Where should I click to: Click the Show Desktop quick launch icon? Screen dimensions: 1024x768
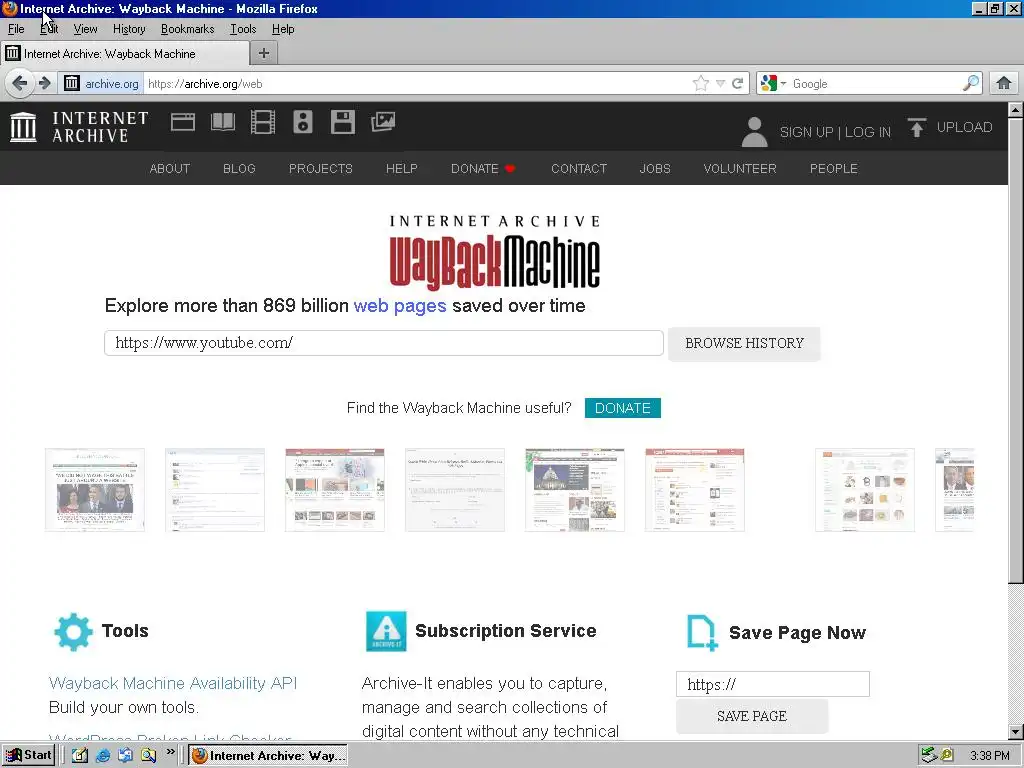pyautogui.click(x=80, y=756)
